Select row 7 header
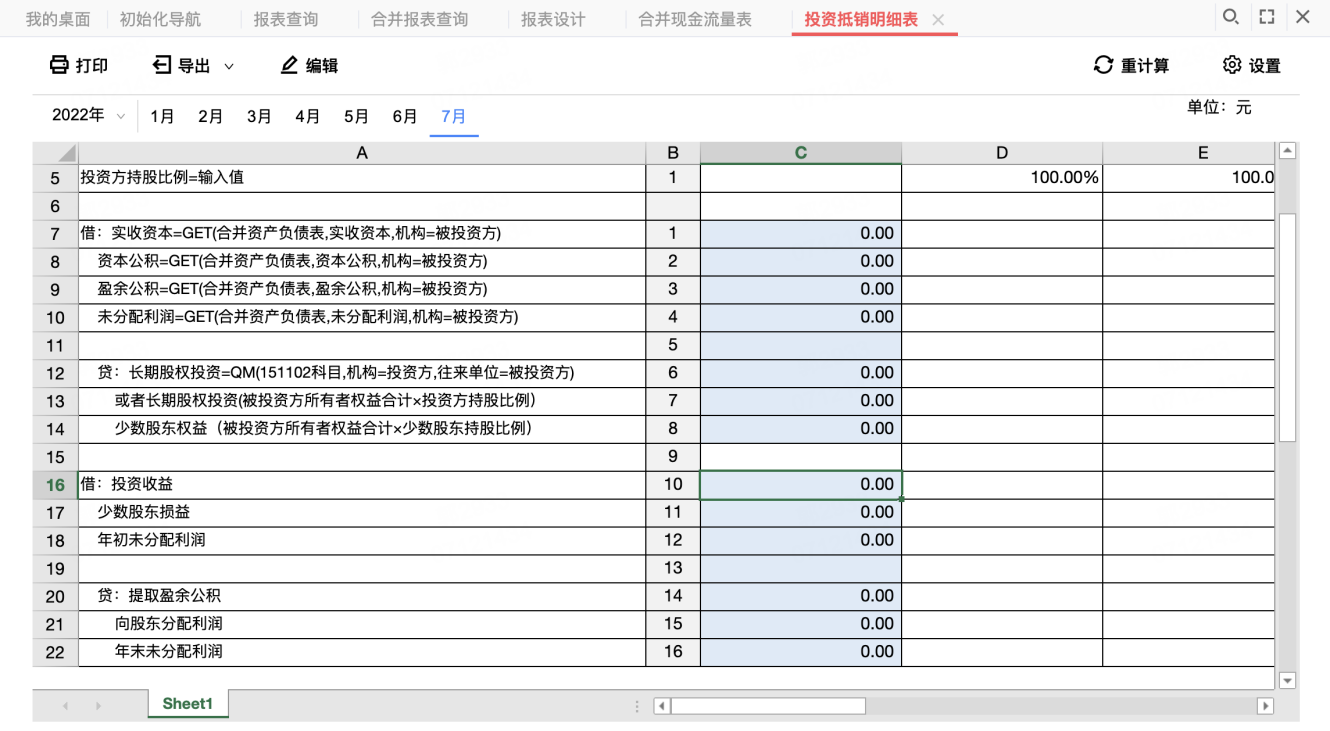Image resolution: width=1330 pixels, height=731 pixels. coord(55,234)
